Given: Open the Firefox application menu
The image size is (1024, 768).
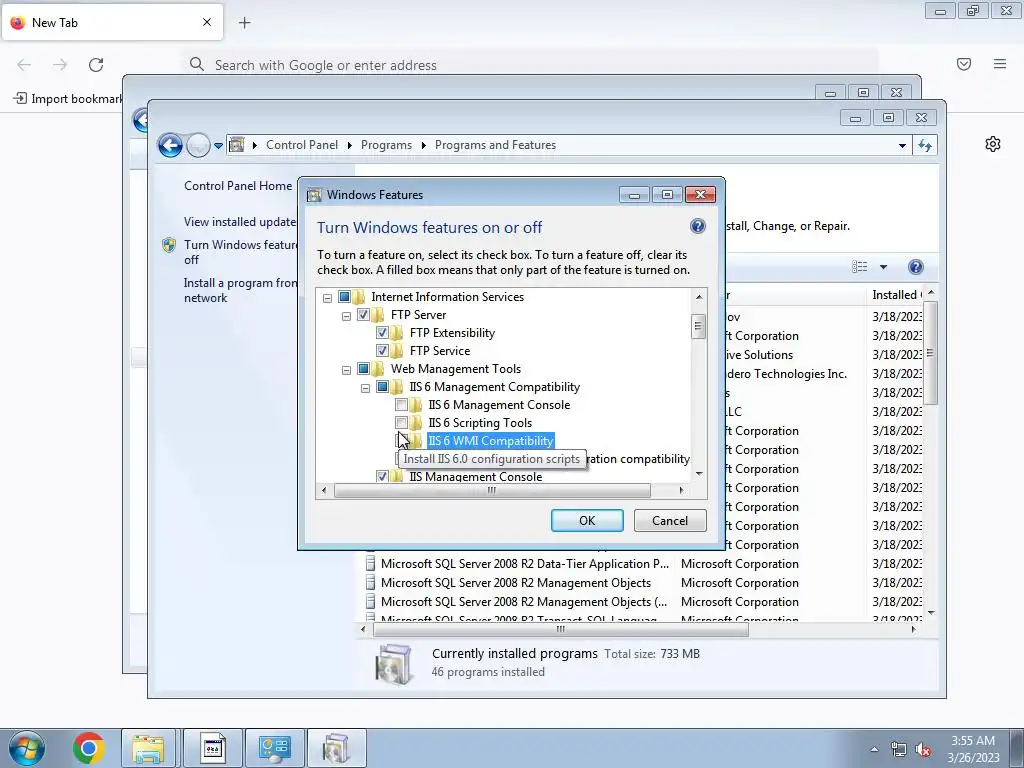Looking at the screenshot, I should pos(1000,64).
